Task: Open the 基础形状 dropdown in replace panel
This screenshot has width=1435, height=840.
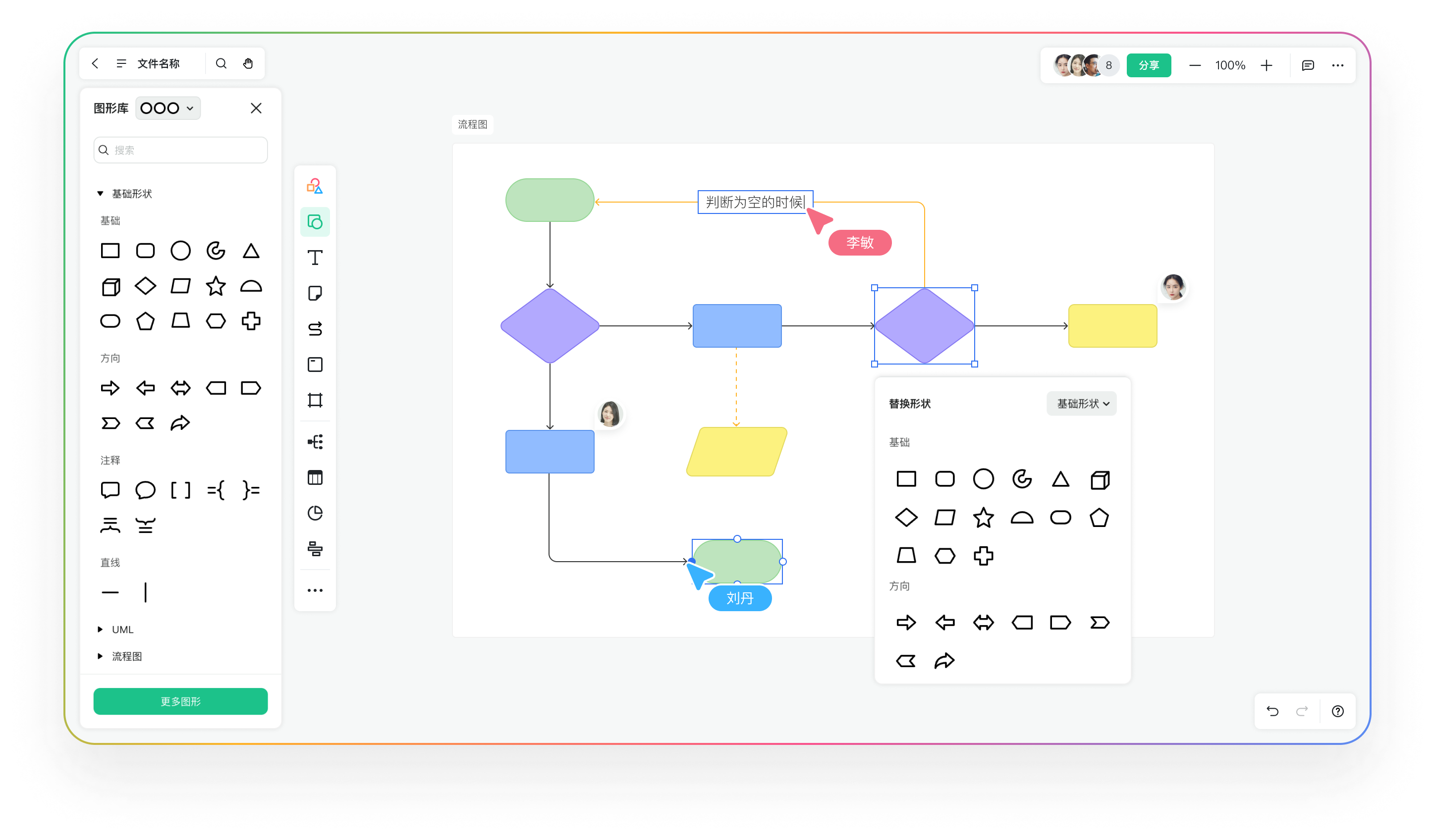Action: point(1081,404)
